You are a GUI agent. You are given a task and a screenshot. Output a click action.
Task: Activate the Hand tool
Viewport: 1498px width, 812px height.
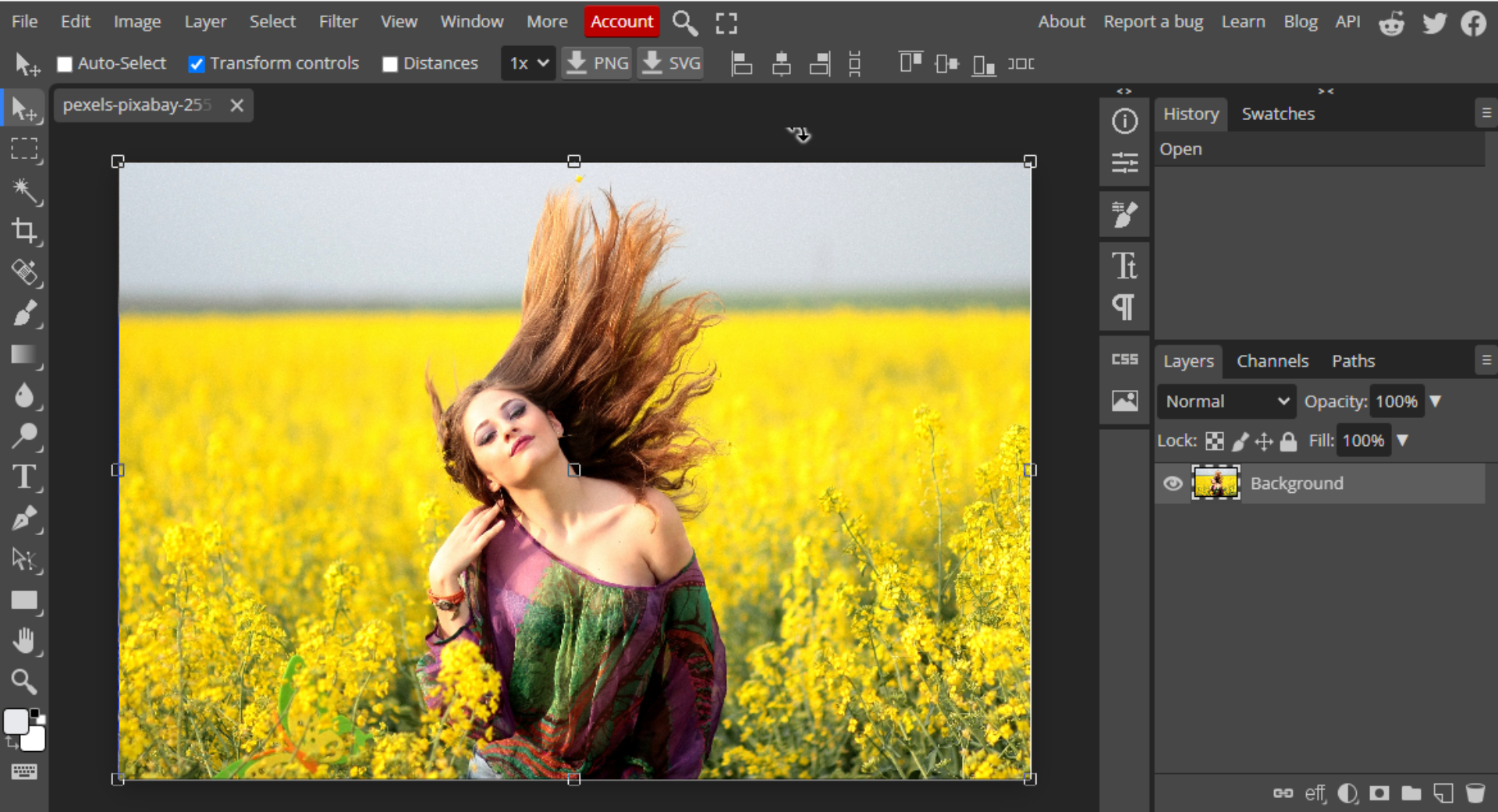point(24,641)
